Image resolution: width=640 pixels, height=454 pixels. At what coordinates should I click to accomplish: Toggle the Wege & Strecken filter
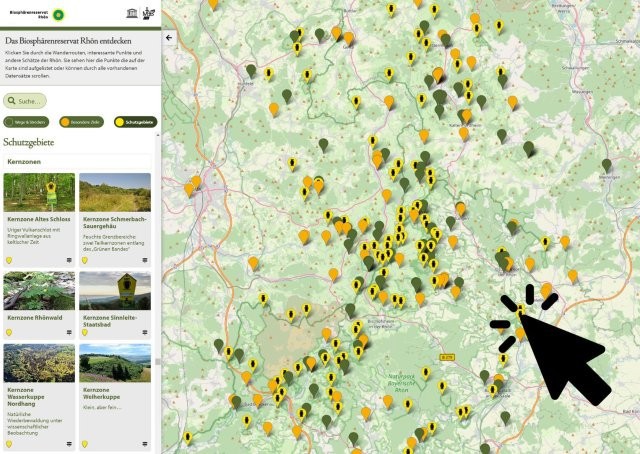tap(27, 122)
